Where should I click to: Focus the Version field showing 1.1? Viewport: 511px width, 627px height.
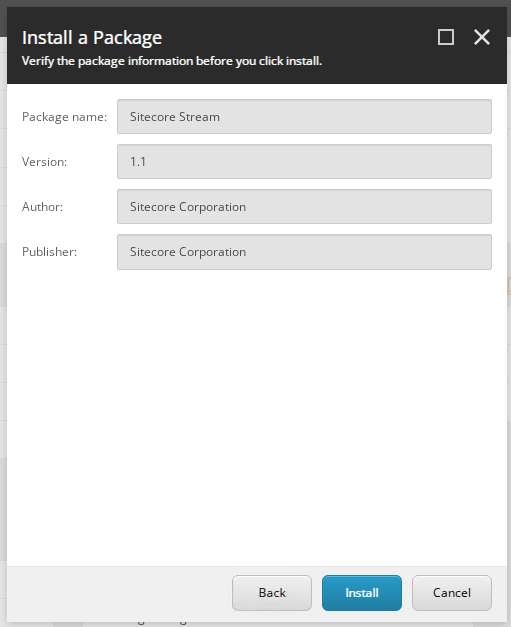[x=304, y=162]
